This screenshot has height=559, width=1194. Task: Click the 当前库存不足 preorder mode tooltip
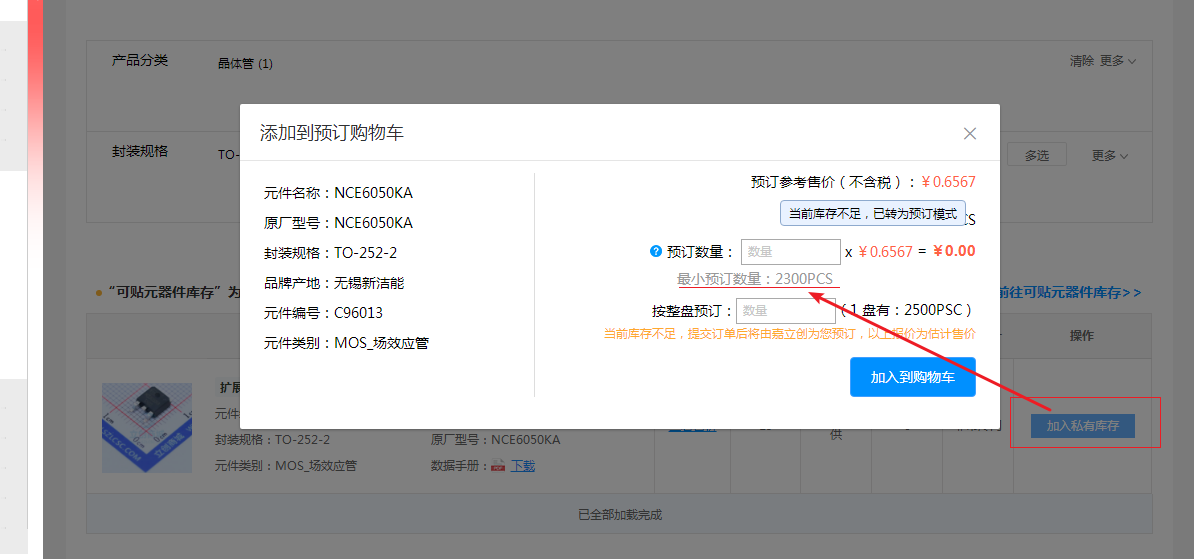coord(873,213)
